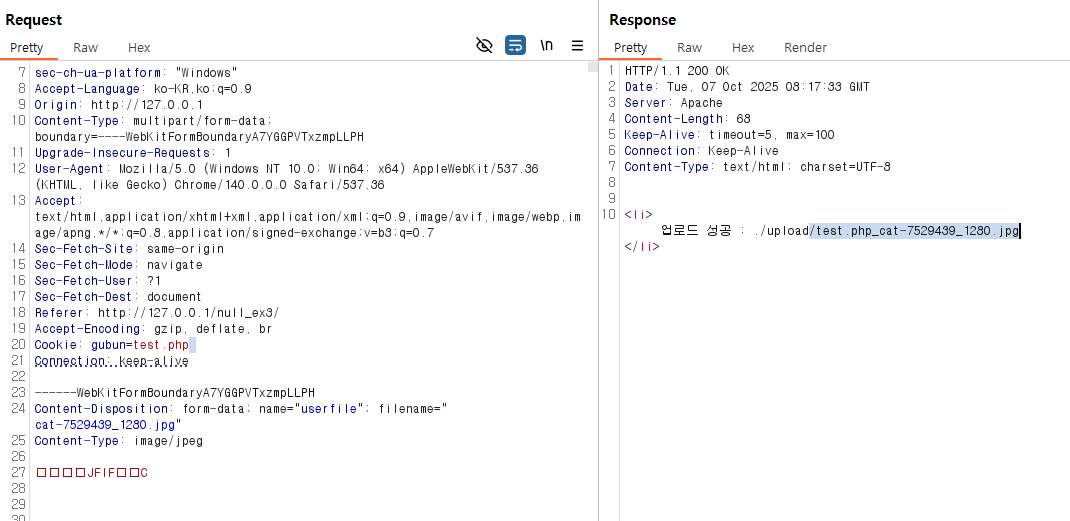Click the highlighted upload path in response
Screen dimensions: 1070x521
point(914,231)
